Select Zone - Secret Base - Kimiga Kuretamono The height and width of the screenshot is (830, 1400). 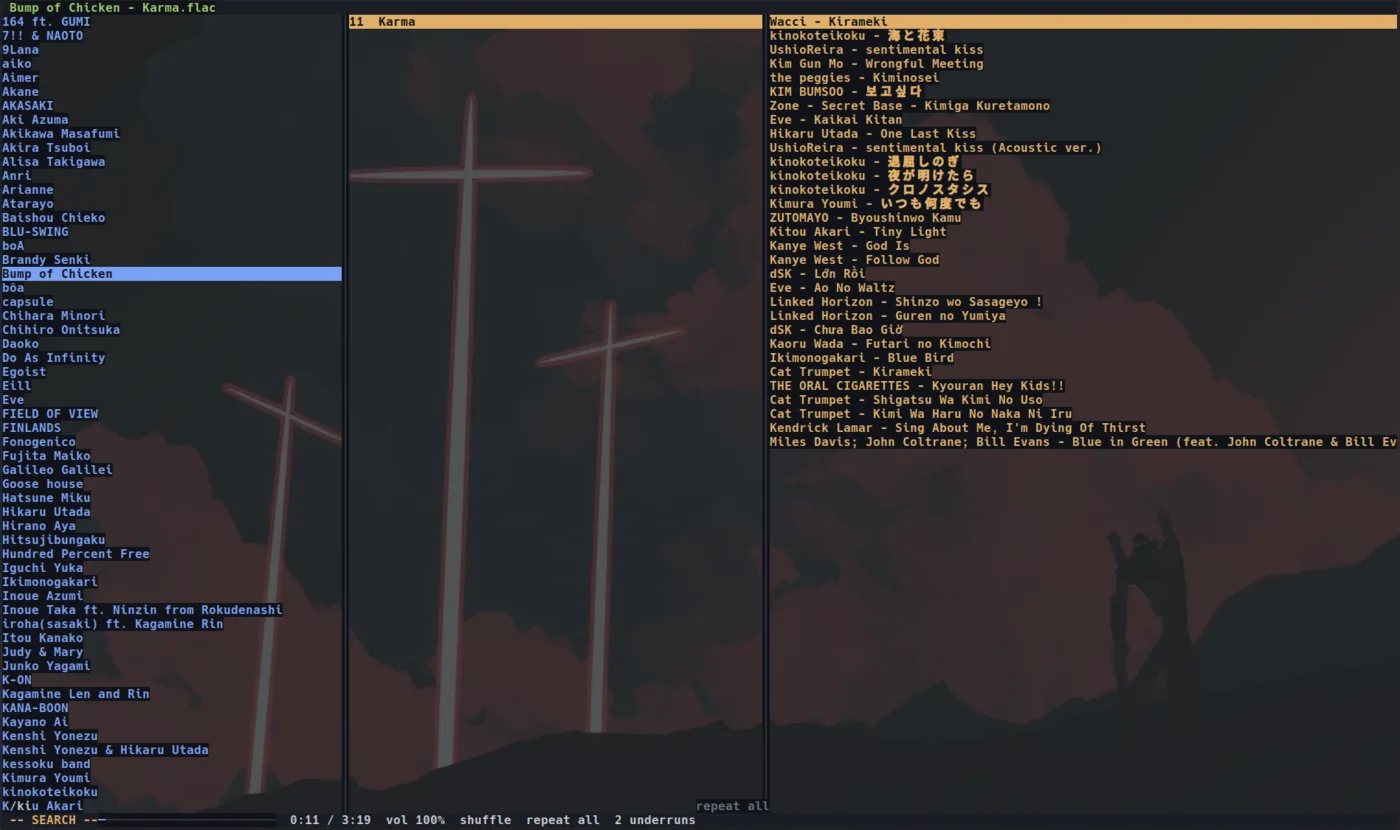(910, 105)
